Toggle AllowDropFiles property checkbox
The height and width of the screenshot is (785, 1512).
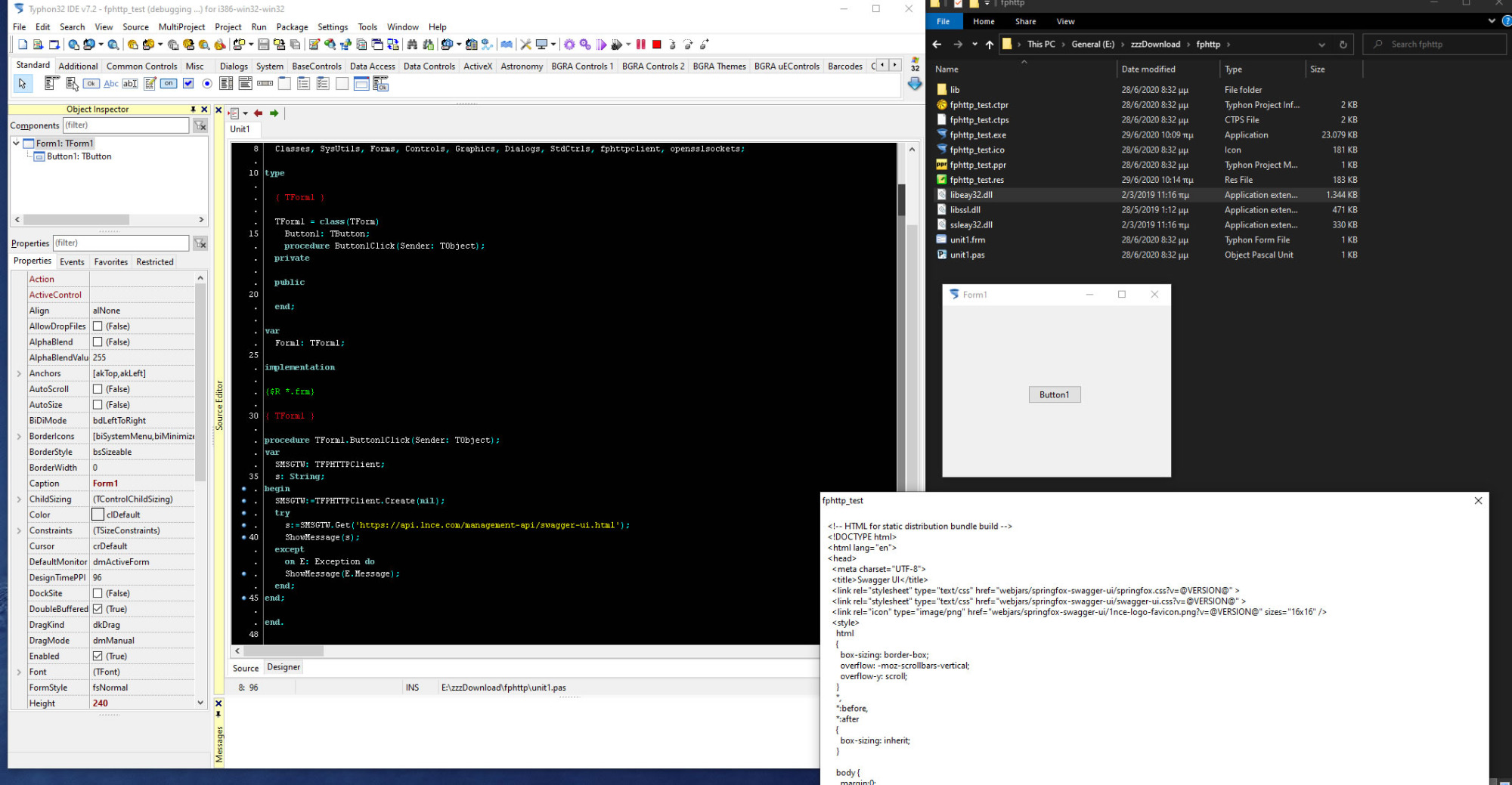click(98, 326)
